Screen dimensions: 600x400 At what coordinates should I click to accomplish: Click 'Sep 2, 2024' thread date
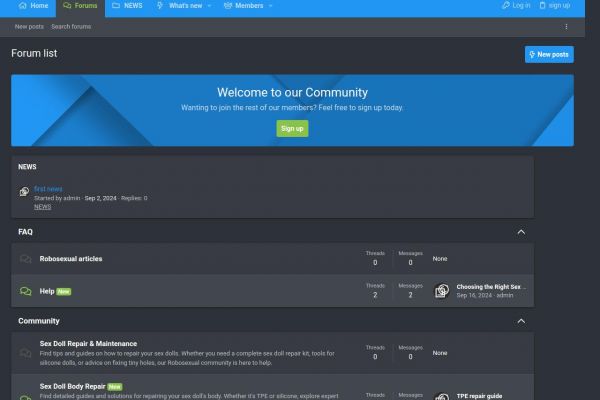(100, 198)
